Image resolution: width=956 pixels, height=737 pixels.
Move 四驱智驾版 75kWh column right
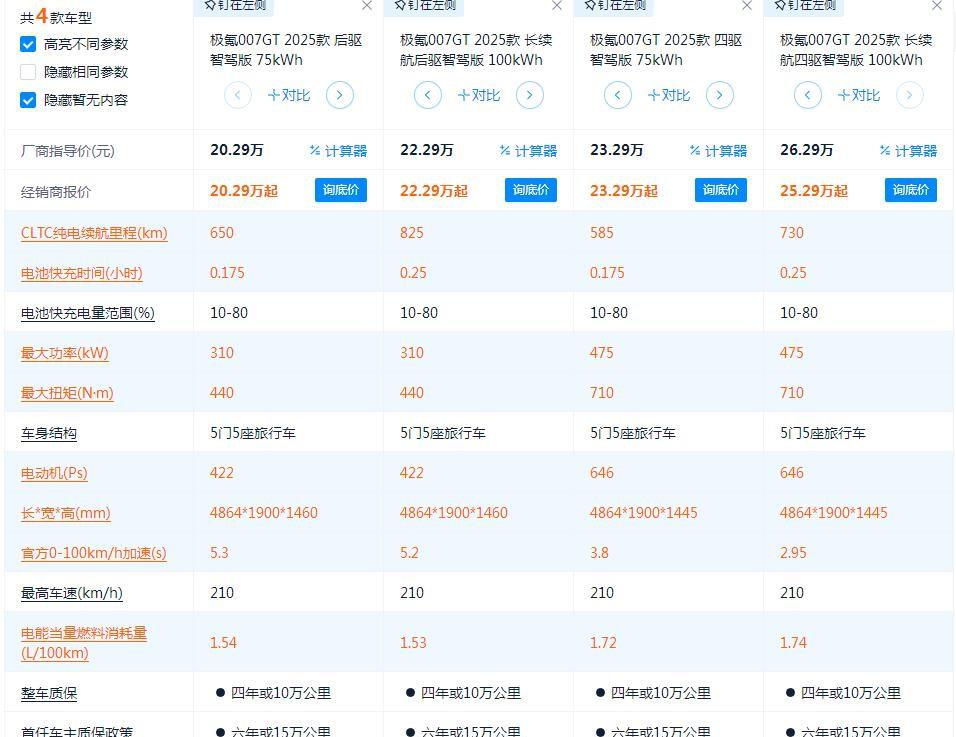[x=719, y=95]
